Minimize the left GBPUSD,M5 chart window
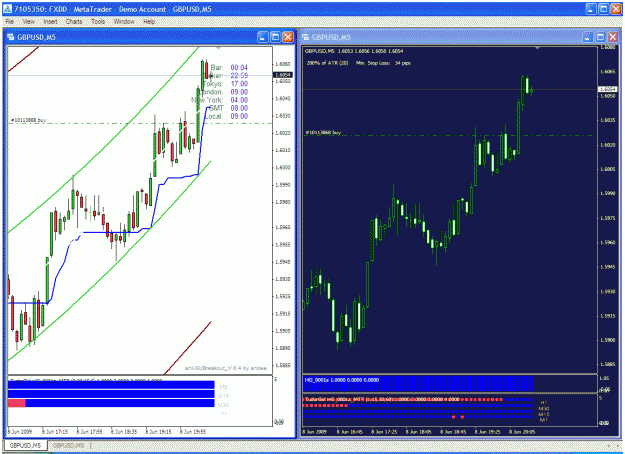 pyautogui.click(x=263, y=37)
